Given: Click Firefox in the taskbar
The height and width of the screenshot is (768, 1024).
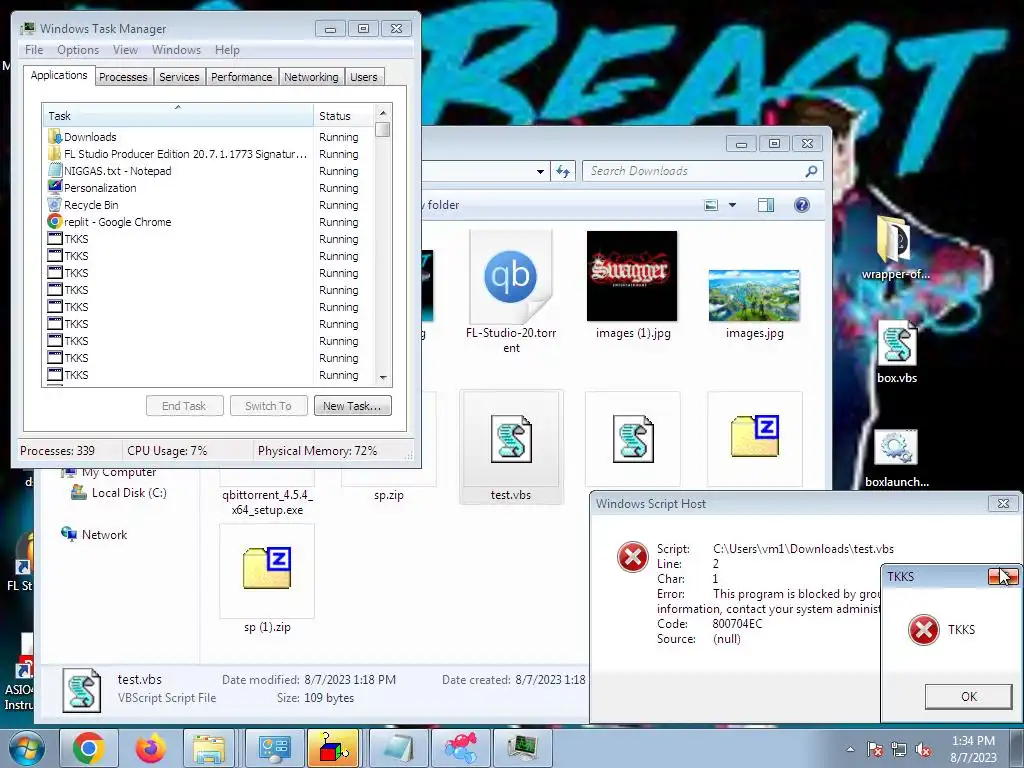Looking at the screenshot, I should [x=150, y=748].
